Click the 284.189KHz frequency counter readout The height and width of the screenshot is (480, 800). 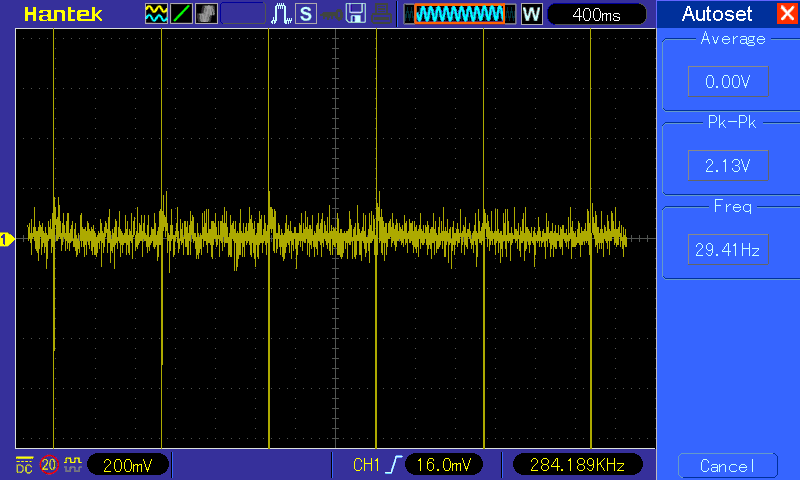pyautogui.click(x=578, y=465)
